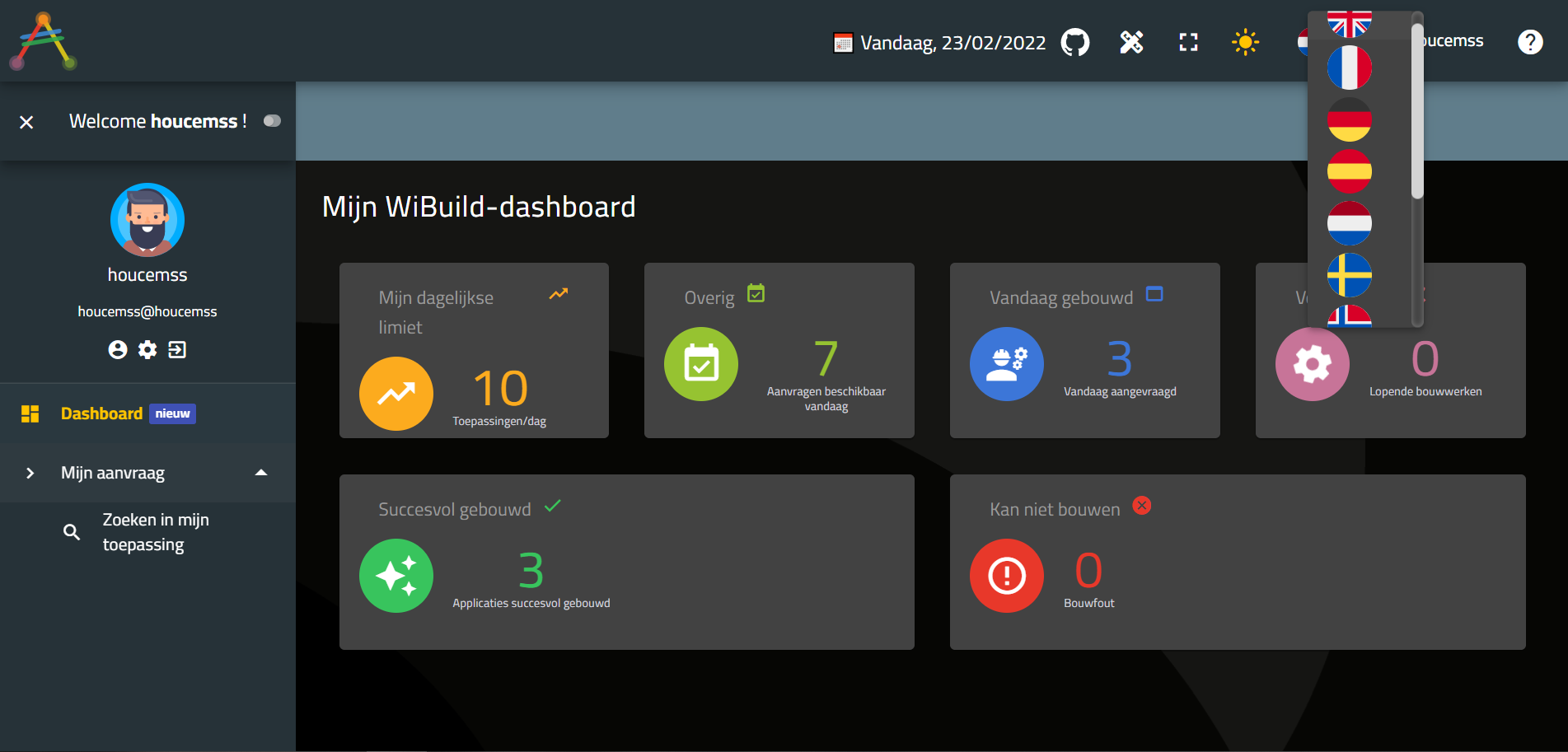Click the houcemss avatar picture
This screenshot has width=1568, height=752.
click(x=147, y=220)
